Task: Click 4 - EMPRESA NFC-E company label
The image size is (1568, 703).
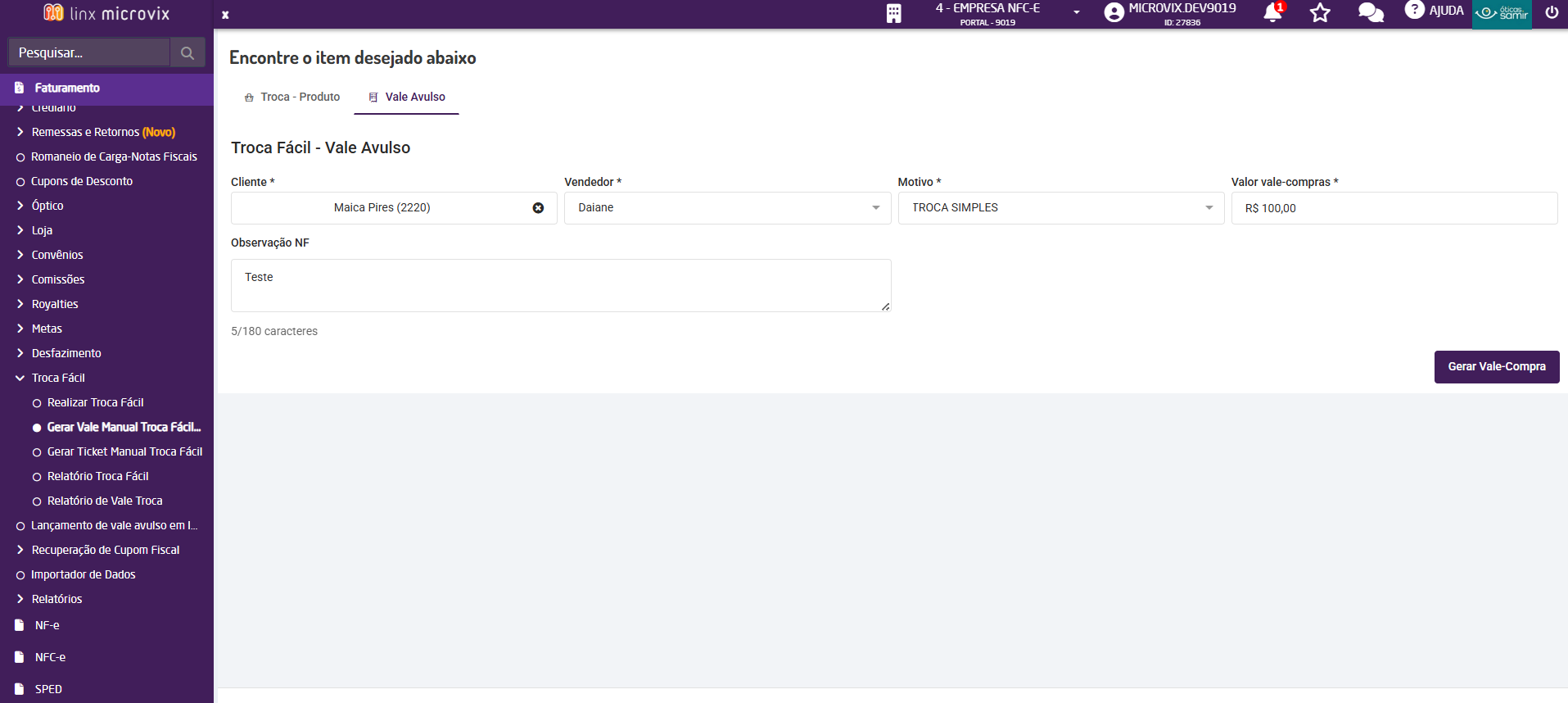Action: coord(987,8)
